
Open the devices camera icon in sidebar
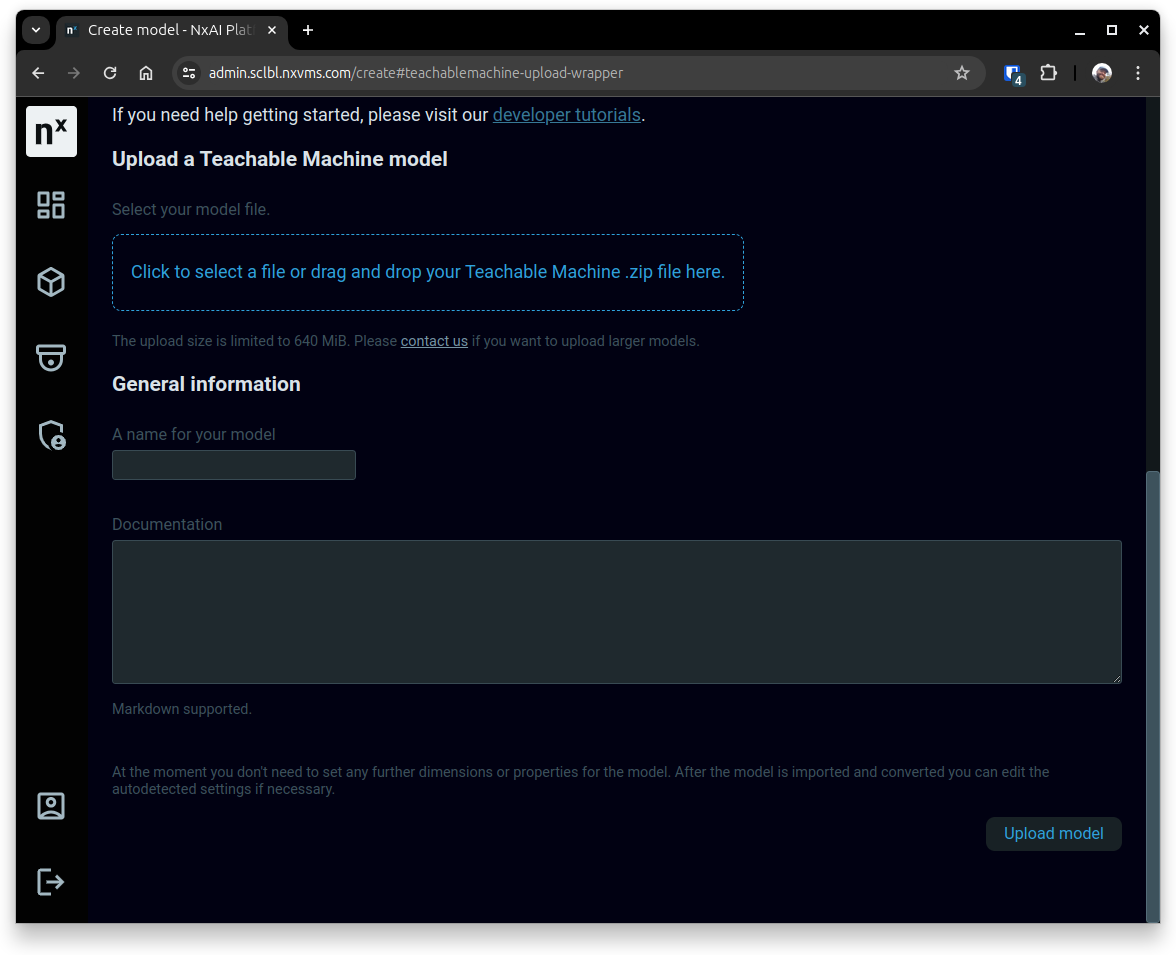click(51, 357)
